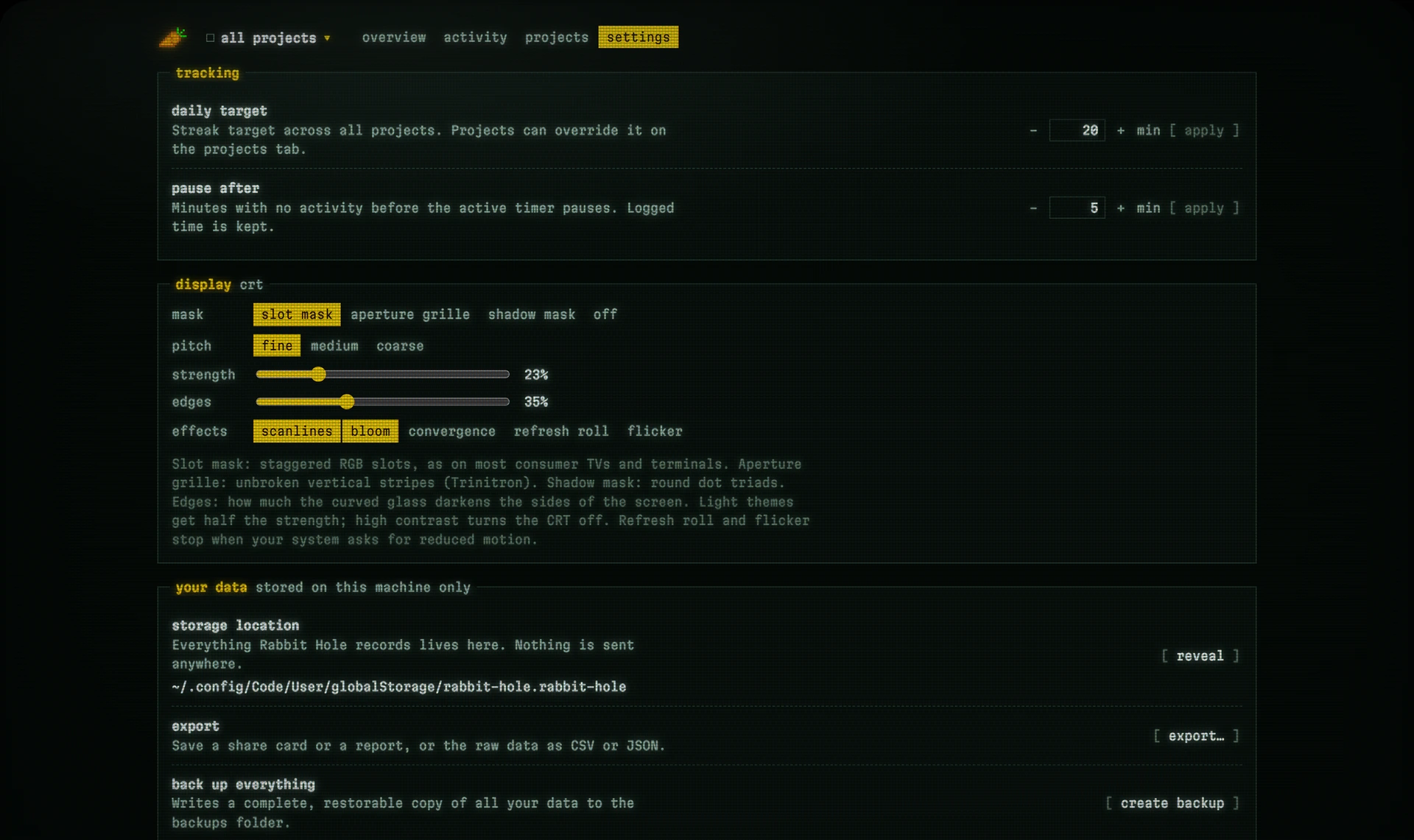Switch to the activity tab

click(475, 38)
